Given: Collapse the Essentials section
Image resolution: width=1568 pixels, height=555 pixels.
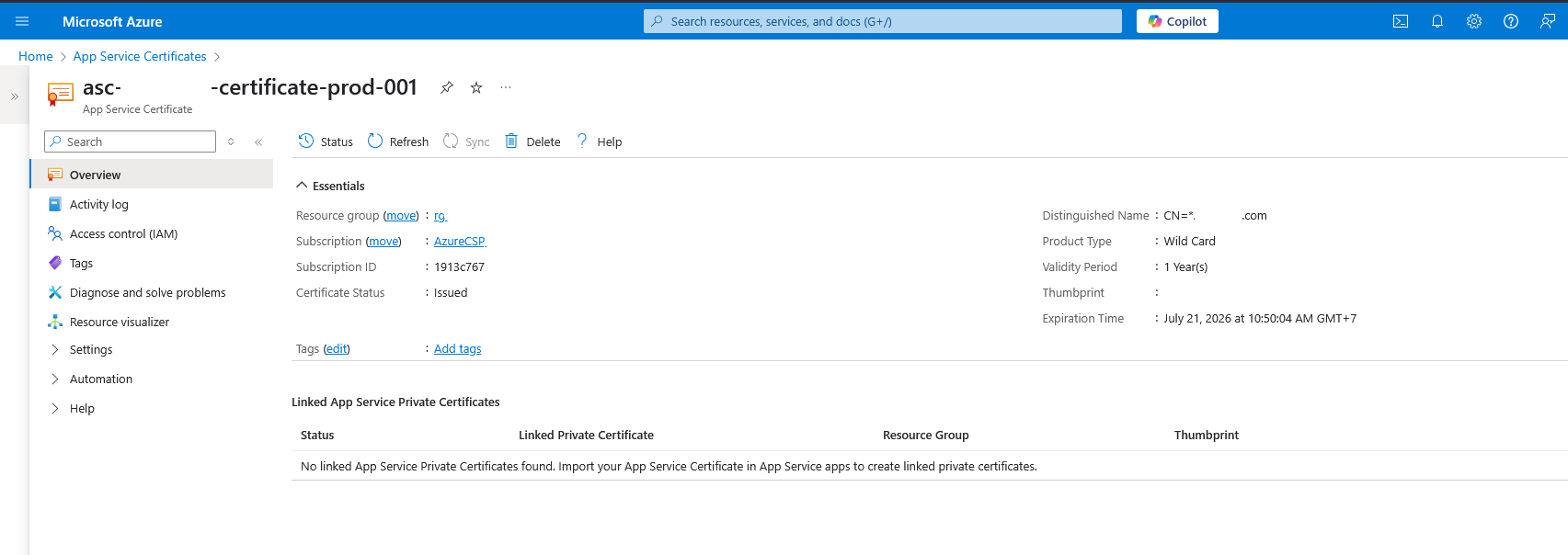Looking at the screenshot, I should [x=330, y=186].
